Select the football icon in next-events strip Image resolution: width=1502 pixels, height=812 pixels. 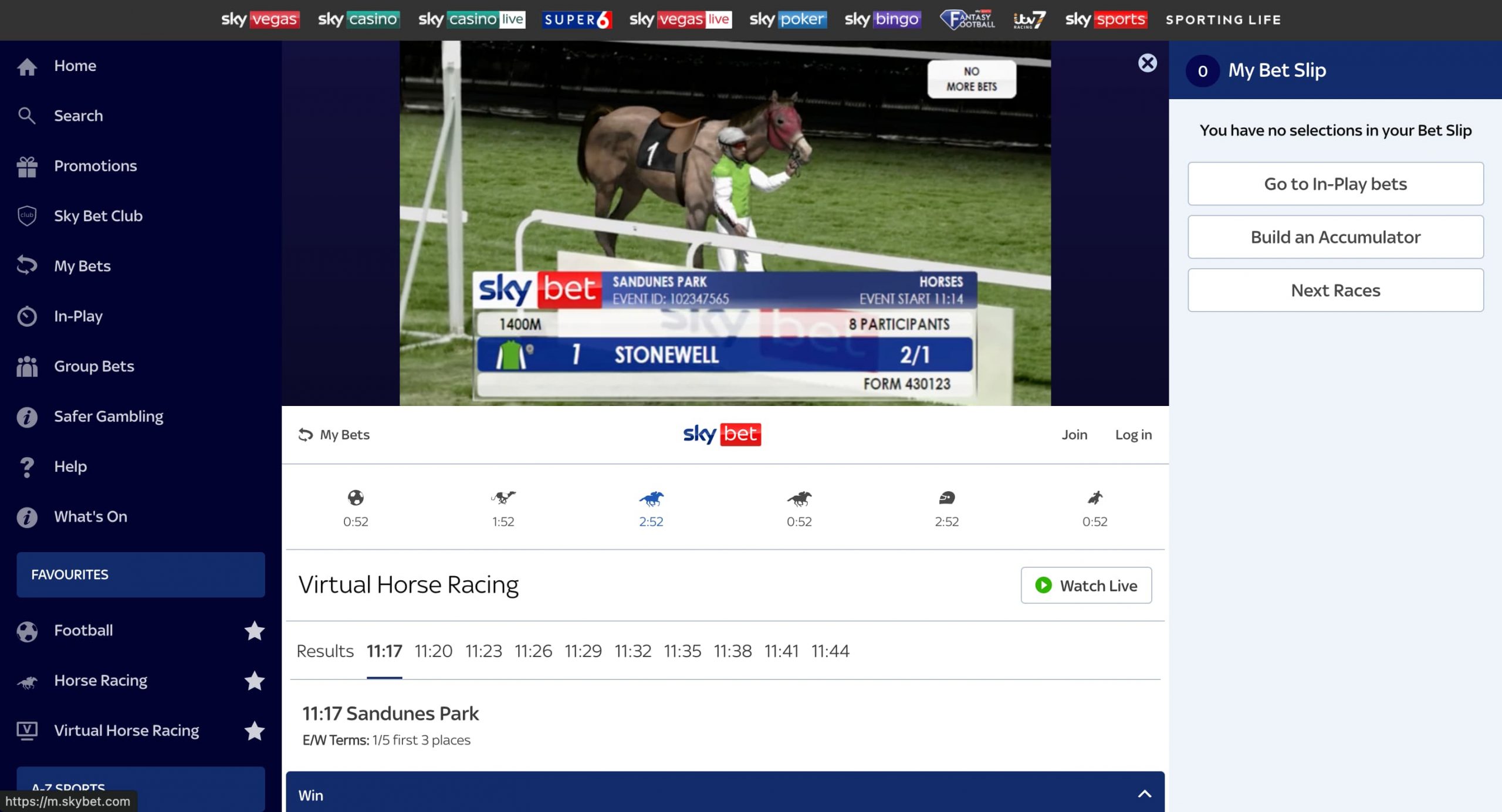pyautogui.click(x=356, y=498)
